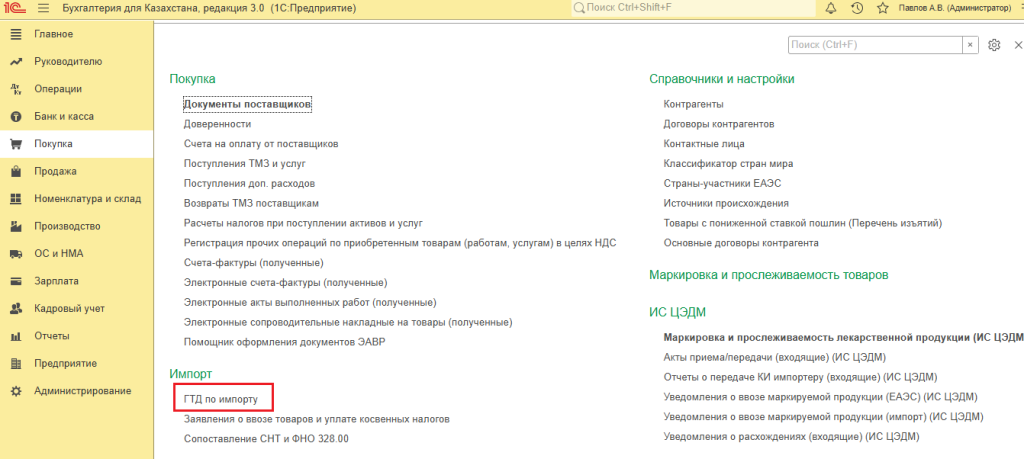Open the 1C main menu hamburger icon
The height and width of the screenshot is (459, 1024).
44,8
